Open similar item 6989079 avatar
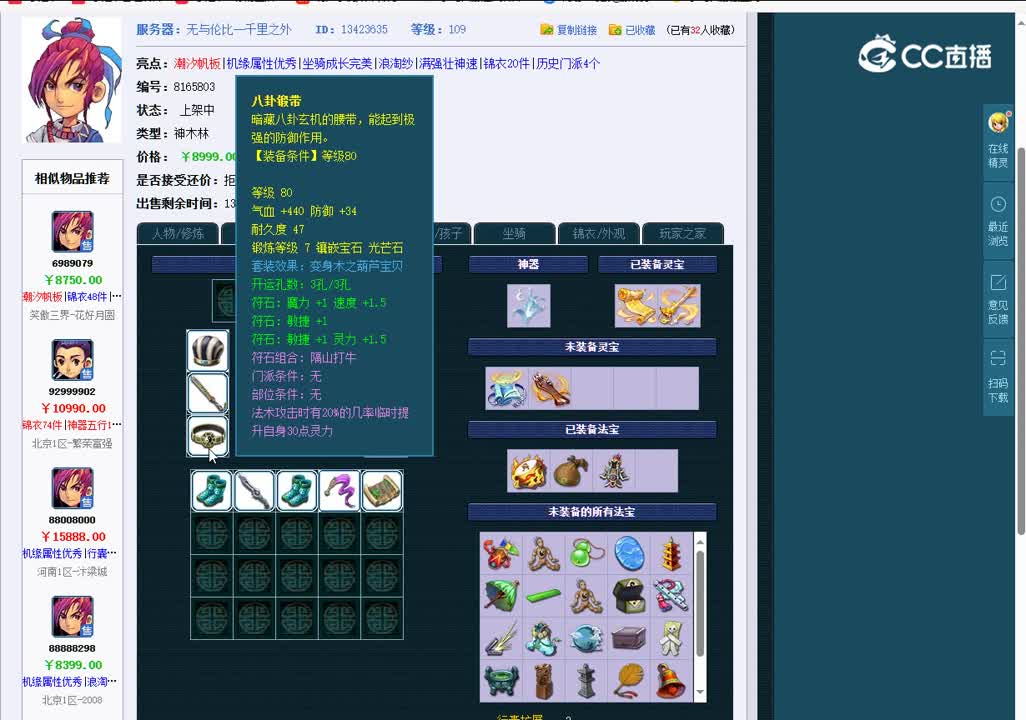Screen dimensions: 1026x720 (x=72, y=232)
